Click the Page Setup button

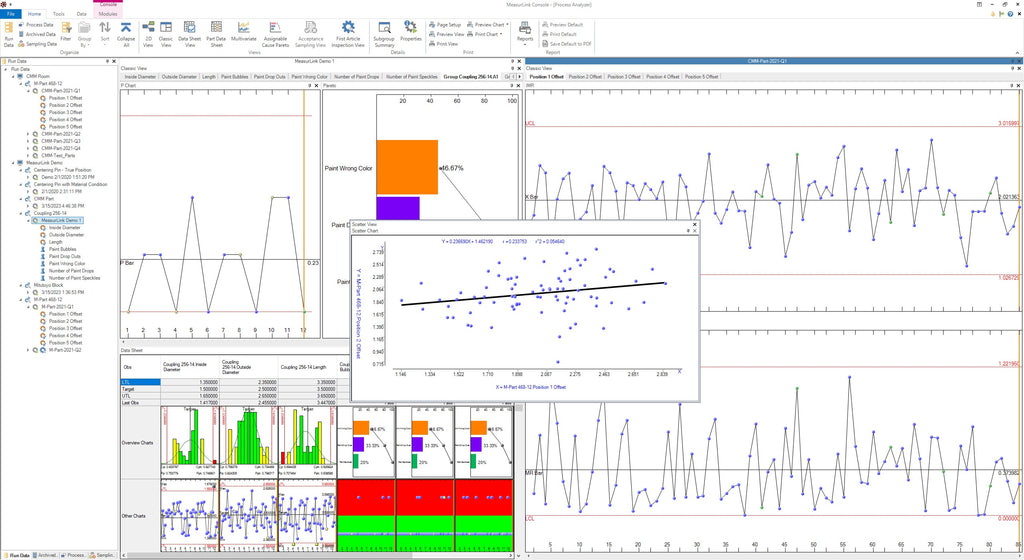[448, 24]
